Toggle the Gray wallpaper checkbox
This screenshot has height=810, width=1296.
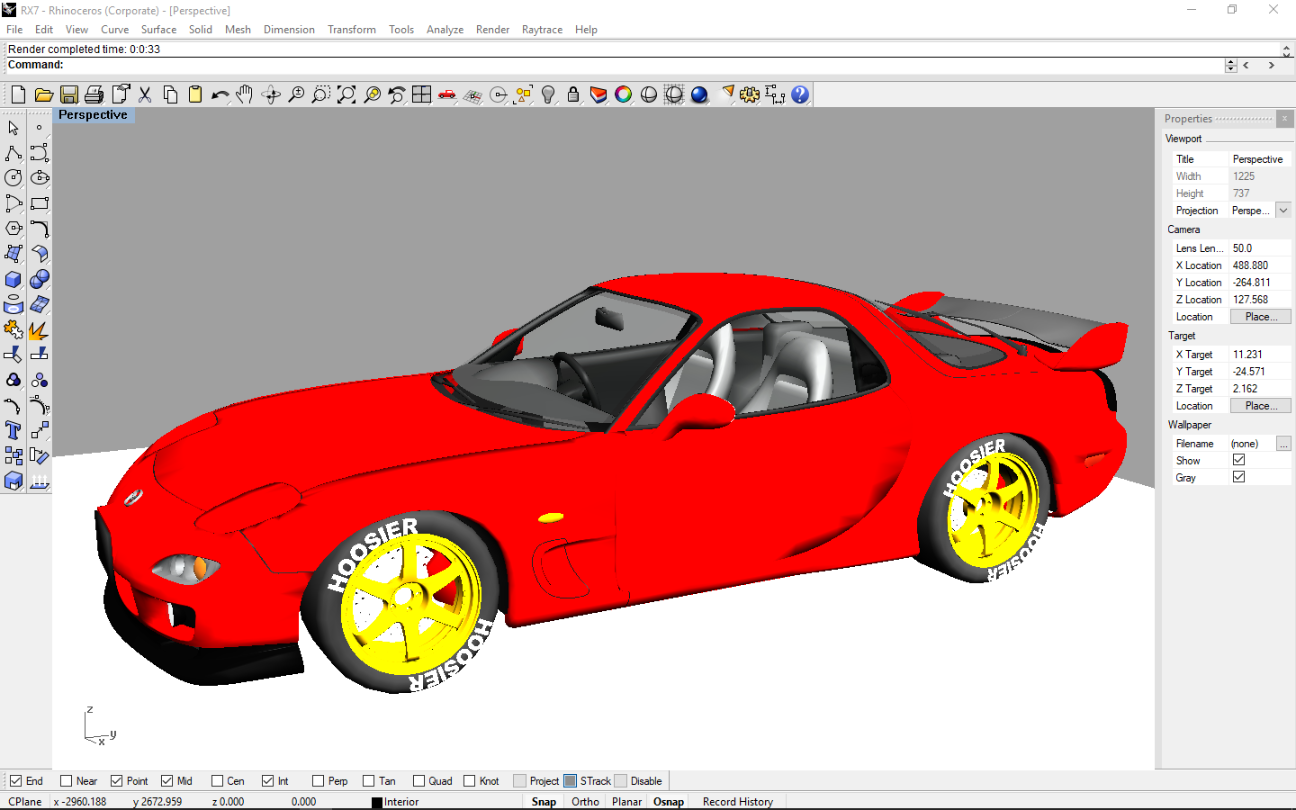[1239, 478]
